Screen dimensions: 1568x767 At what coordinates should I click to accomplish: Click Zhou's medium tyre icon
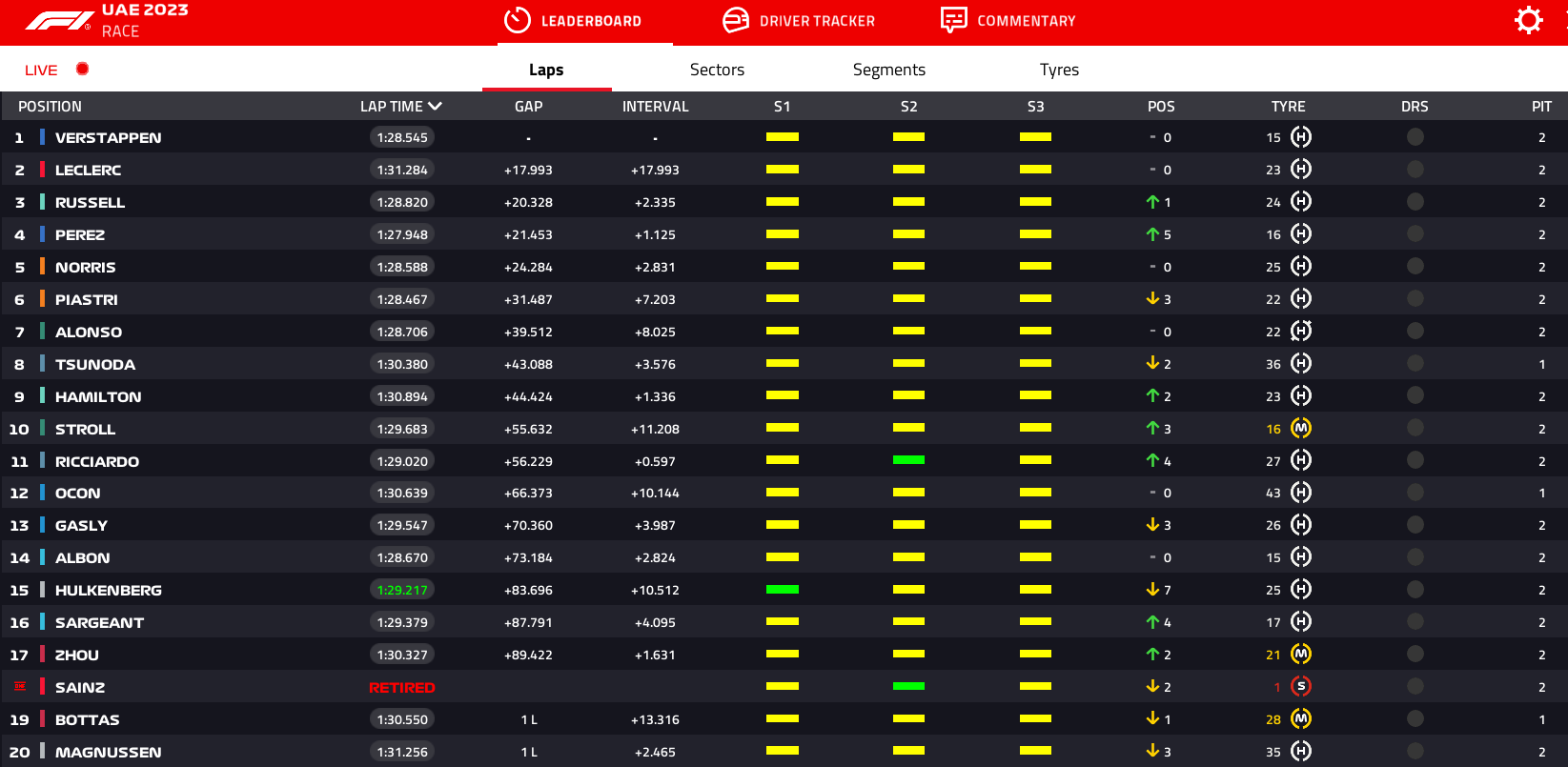coord(1301,655)
